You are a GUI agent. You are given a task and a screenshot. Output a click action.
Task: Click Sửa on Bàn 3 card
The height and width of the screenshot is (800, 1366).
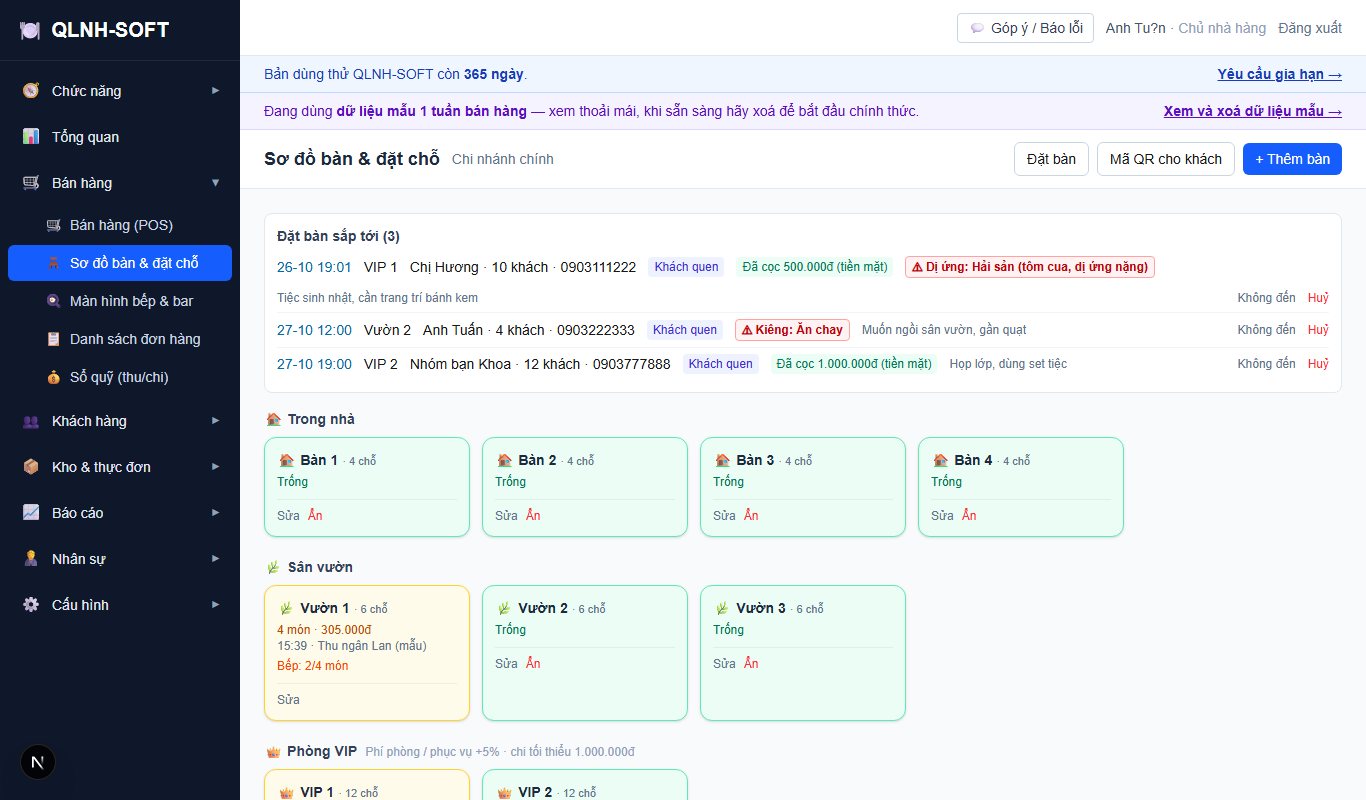725,516
